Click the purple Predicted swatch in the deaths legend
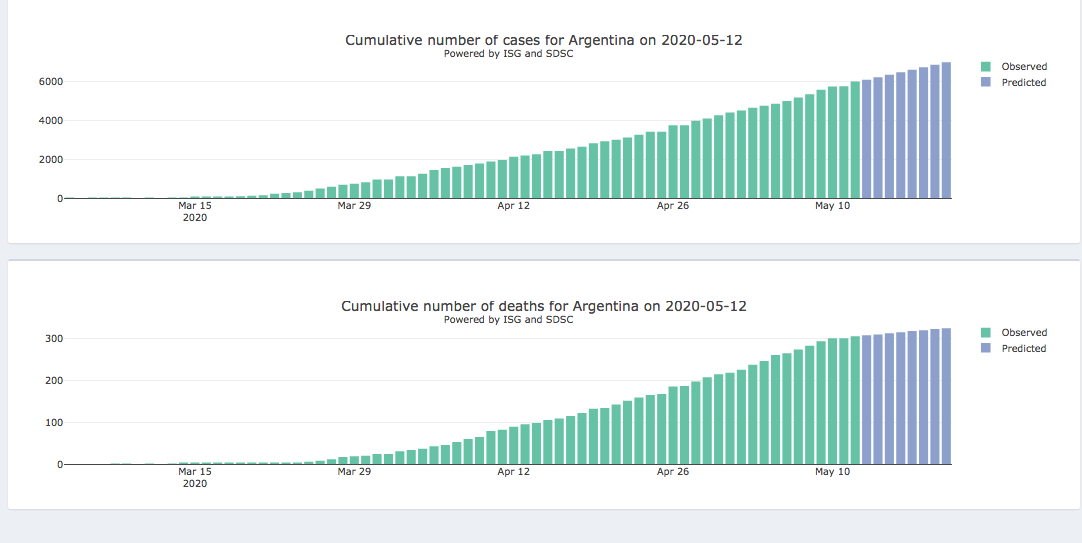 click(x=986, y=349)
